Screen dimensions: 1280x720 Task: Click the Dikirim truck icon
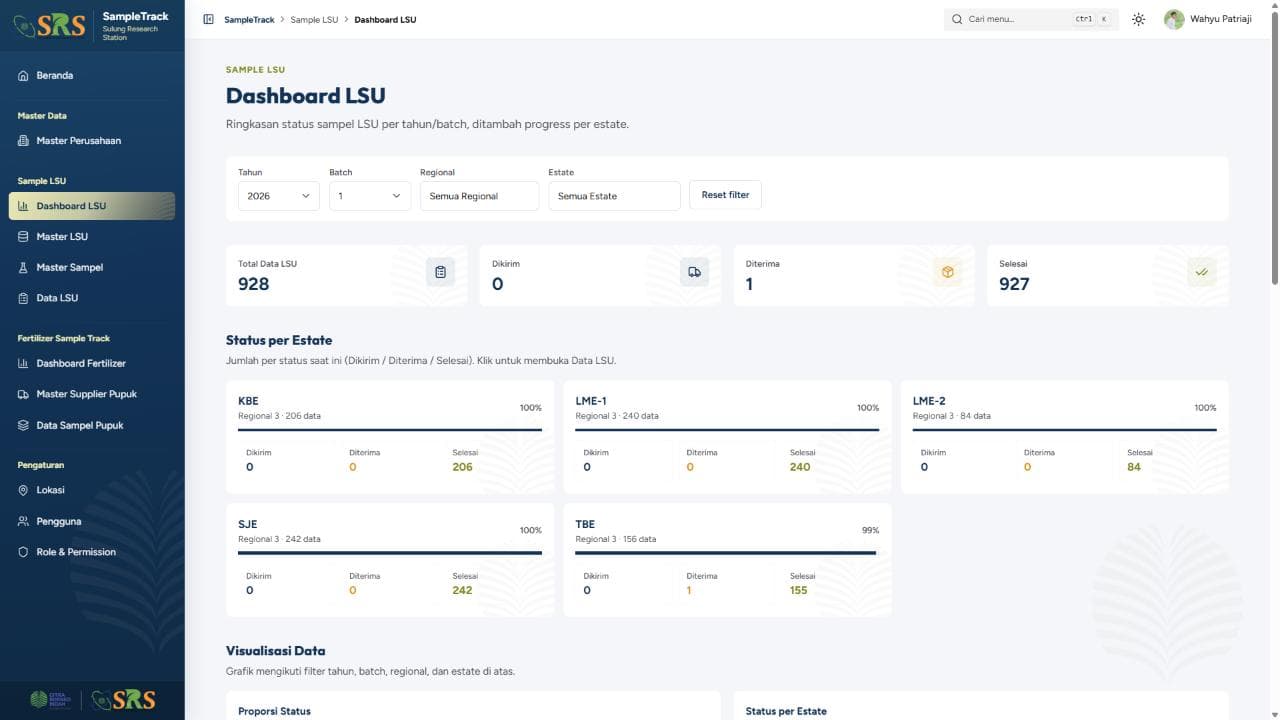tap(694, 272)
